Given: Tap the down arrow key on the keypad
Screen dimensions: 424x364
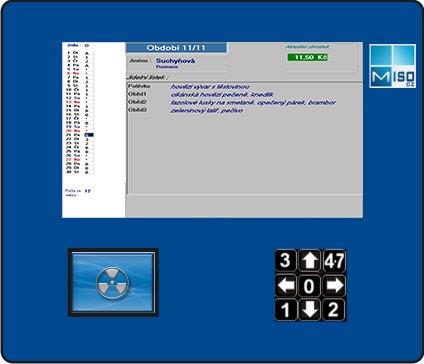Looking at the screenshot, I should (x=310, y=310).
